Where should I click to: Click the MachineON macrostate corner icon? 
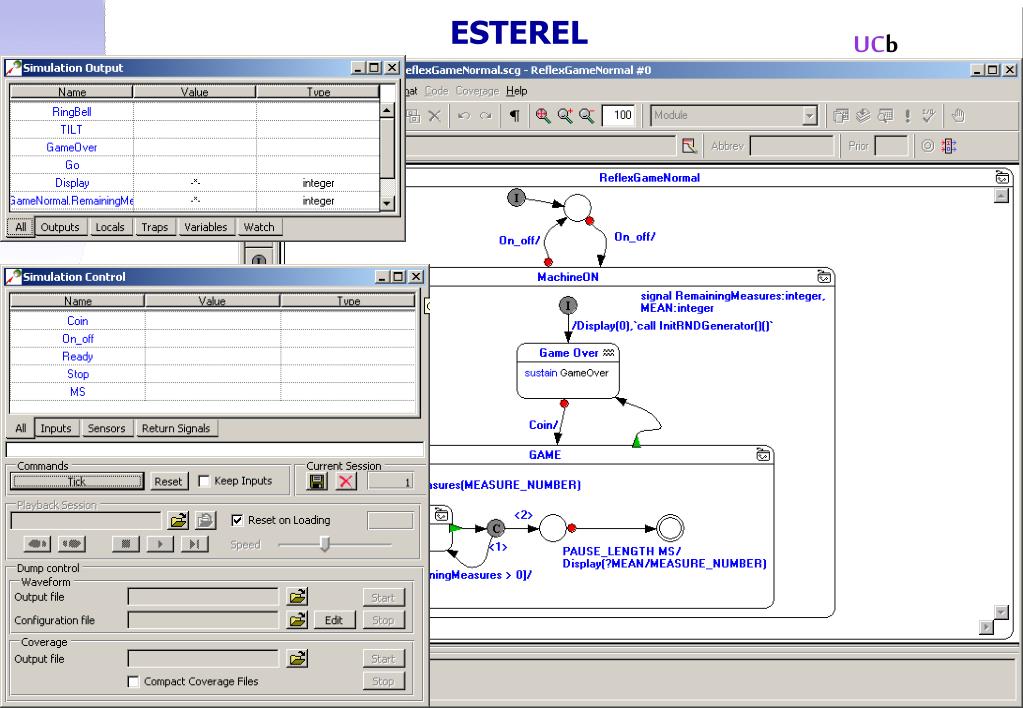point(824,276)
